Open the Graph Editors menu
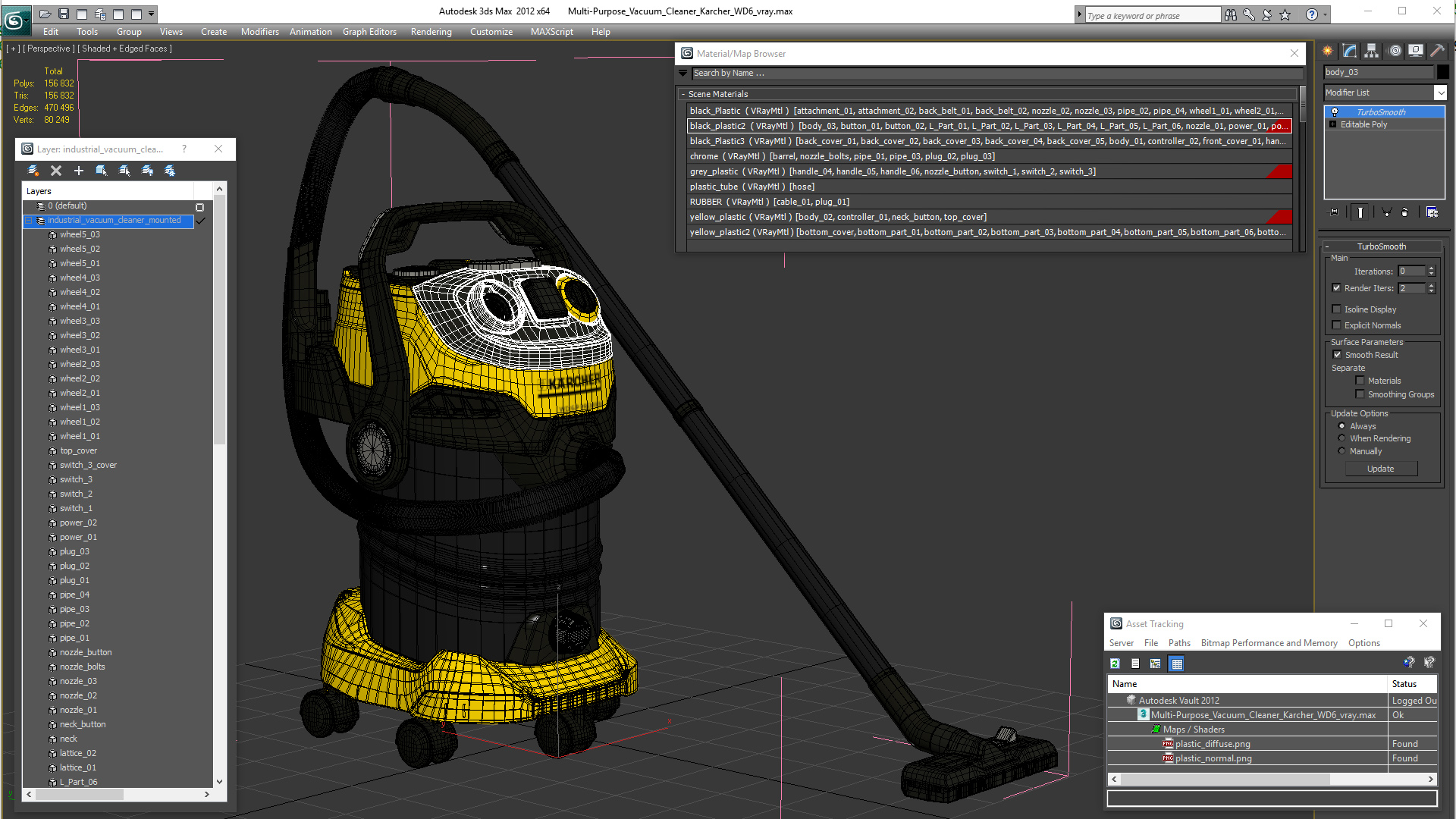This screenshot has width=1456, height=819. point(369,32)
